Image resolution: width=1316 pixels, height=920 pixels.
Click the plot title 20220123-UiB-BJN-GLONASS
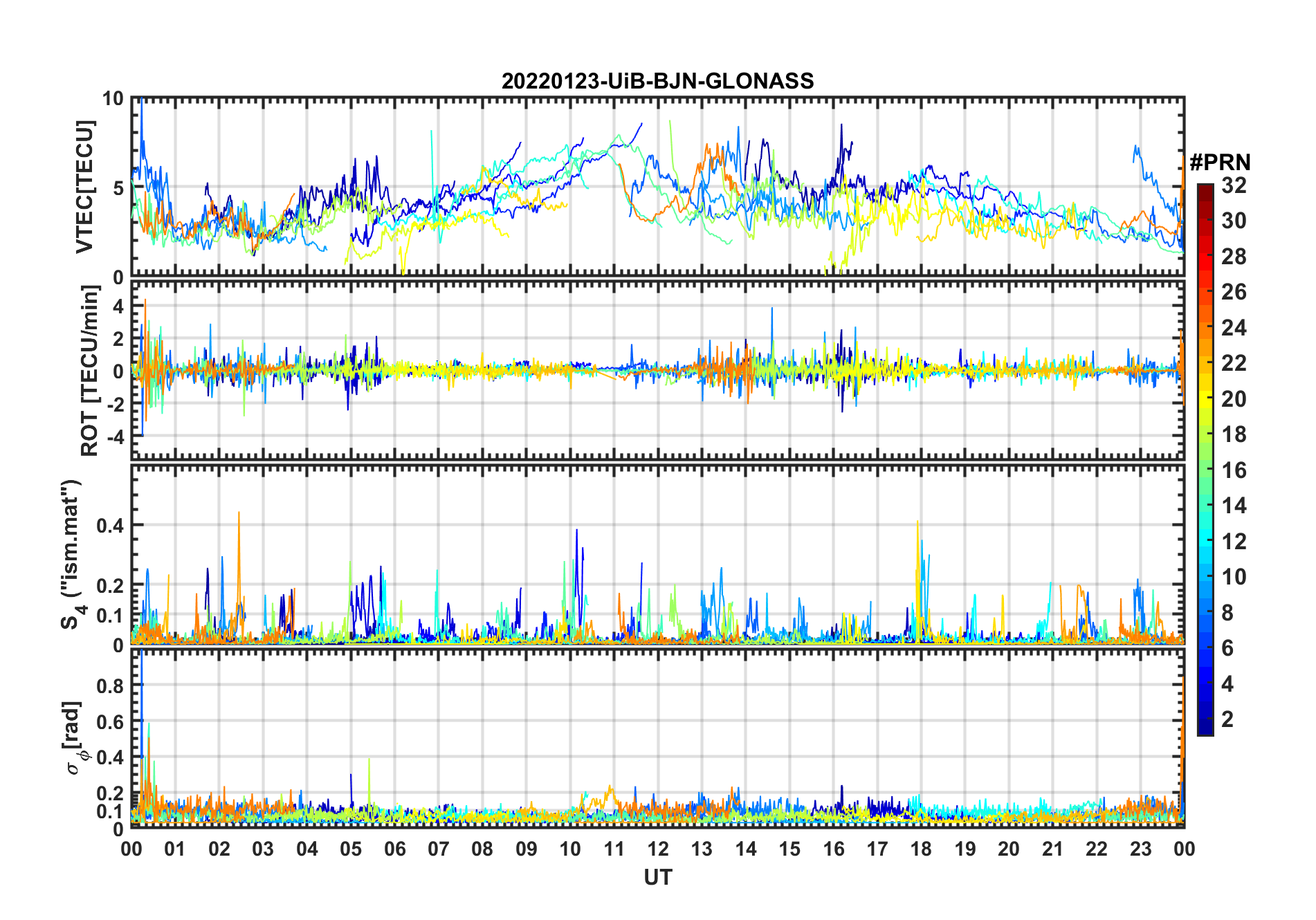657,81
